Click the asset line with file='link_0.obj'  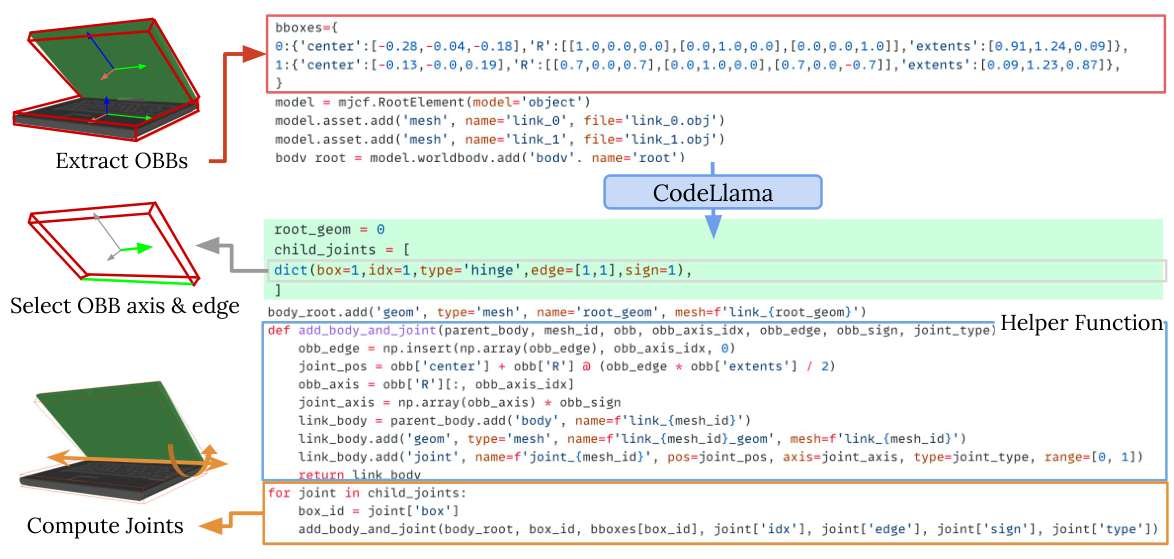point(499,120)
